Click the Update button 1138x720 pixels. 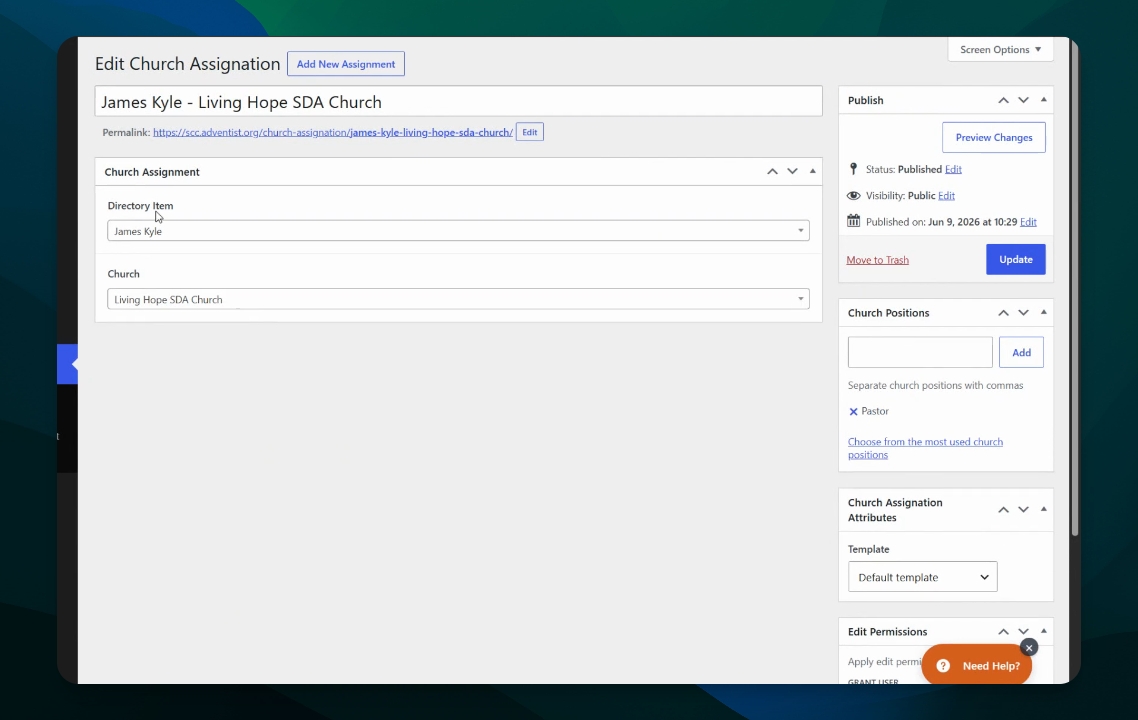[1015, 259]
